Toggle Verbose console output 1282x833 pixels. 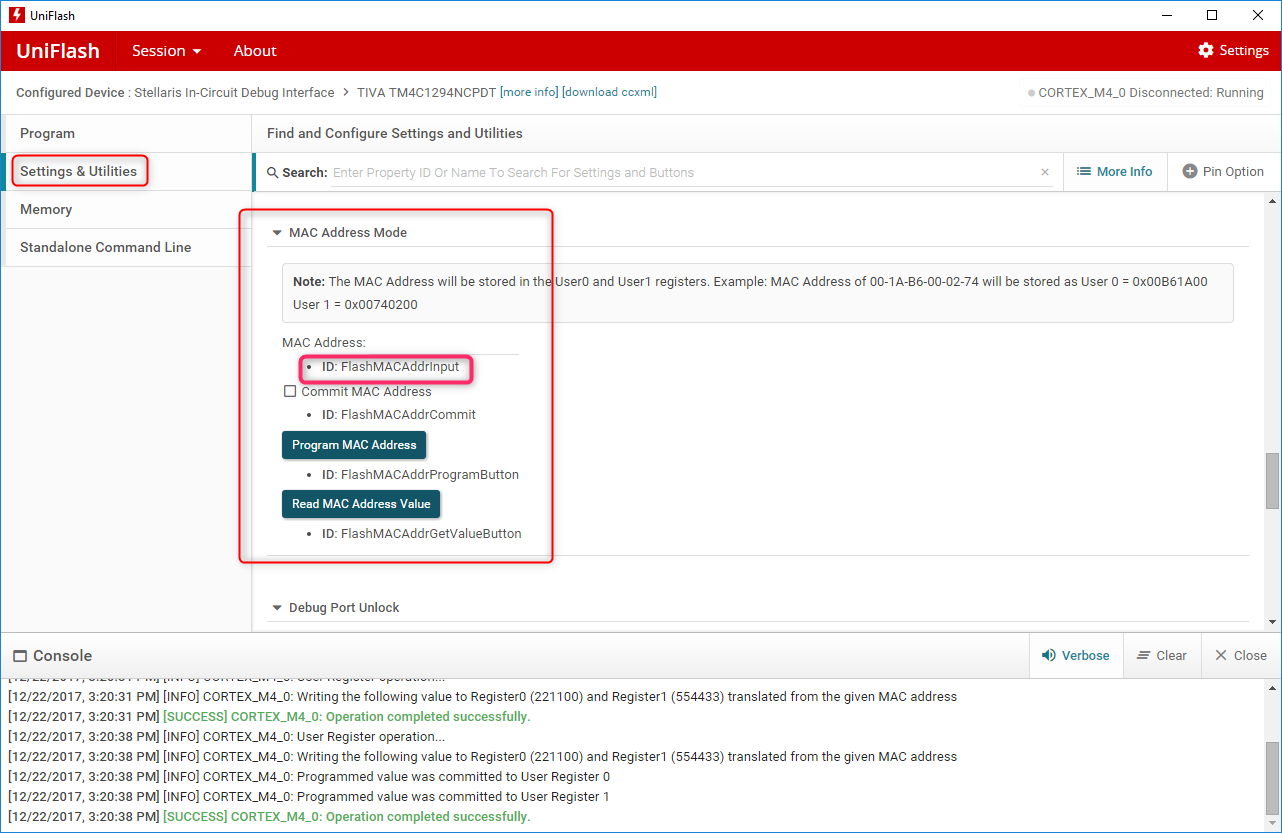(1076, 656)
